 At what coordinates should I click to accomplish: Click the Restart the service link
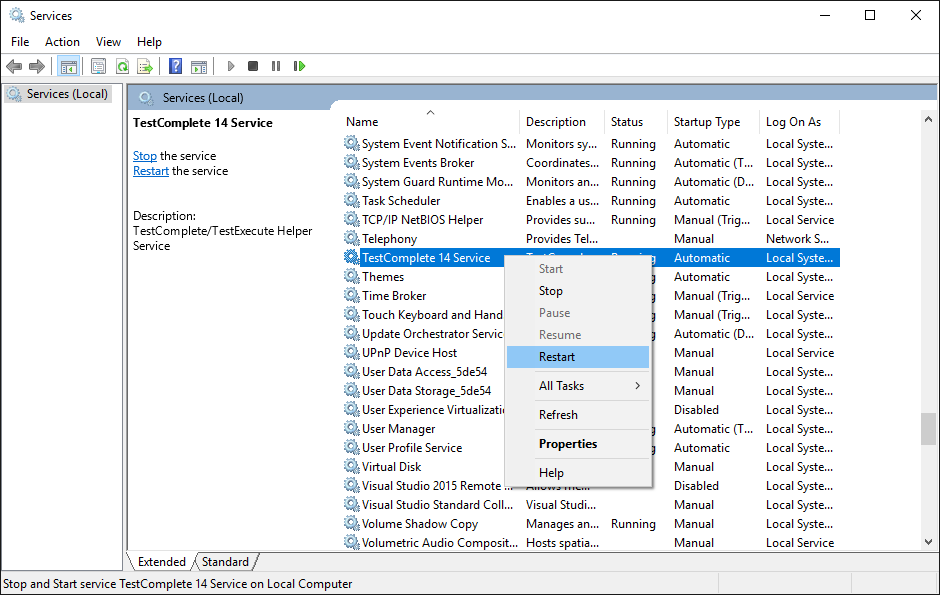[x=150, y=170]
